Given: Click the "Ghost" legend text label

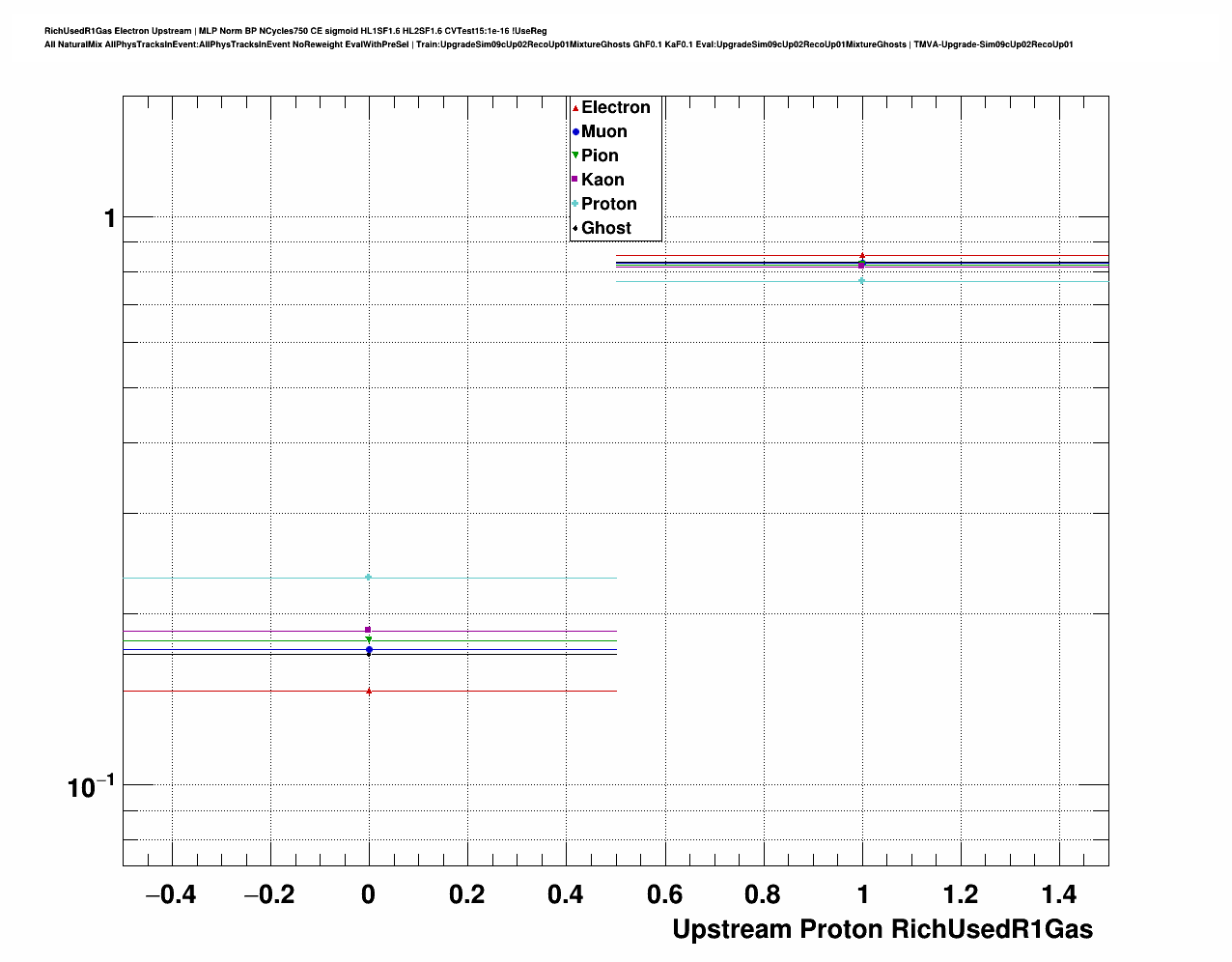Looking at the screenshot, I should point(605,228).
